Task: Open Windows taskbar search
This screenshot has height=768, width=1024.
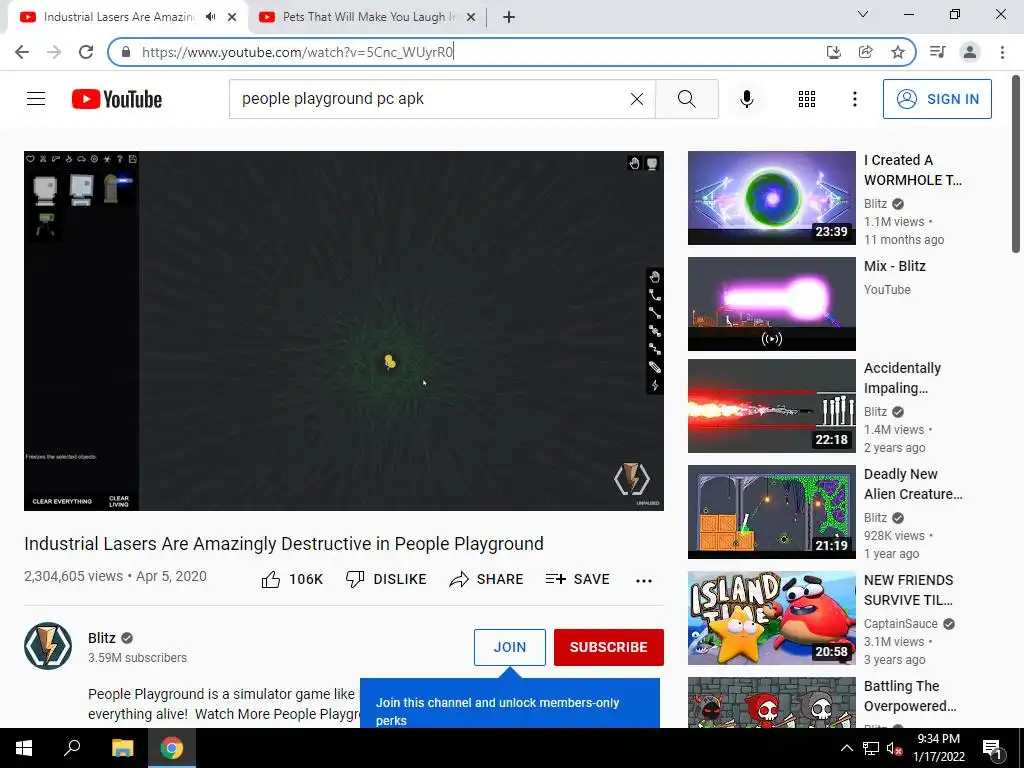Action: point(72,748)
